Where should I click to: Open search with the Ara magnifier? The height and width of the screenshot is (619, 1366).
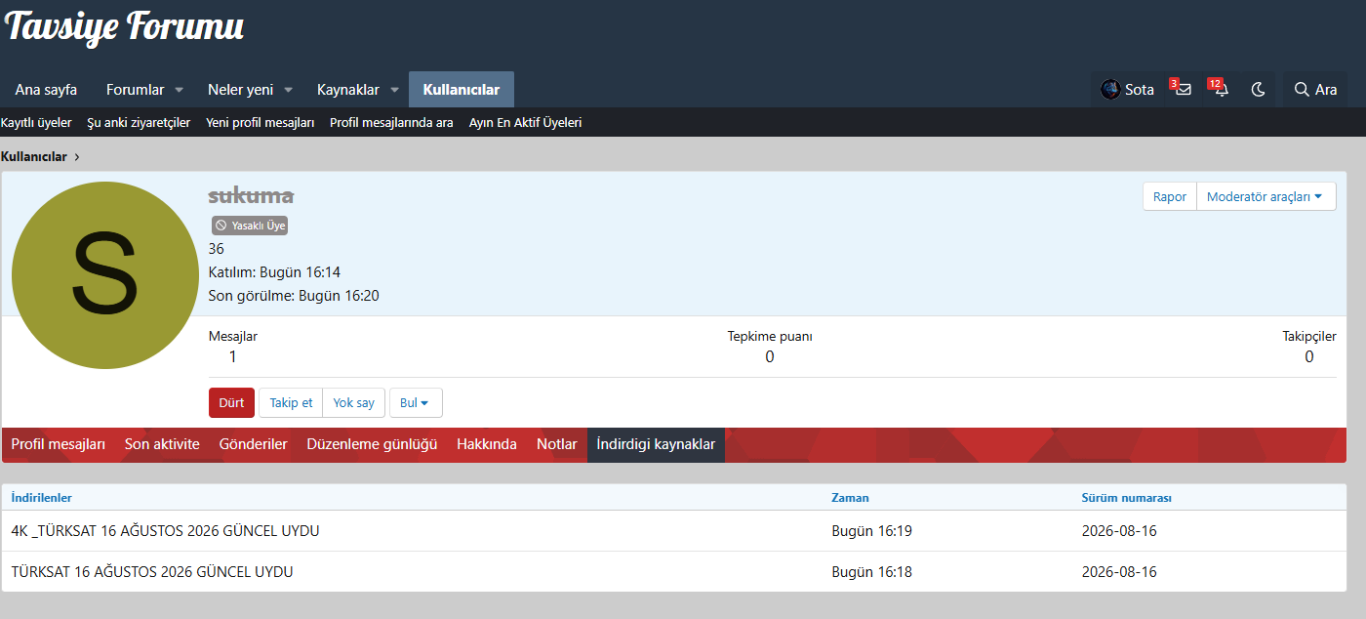tap(1315, 89)
